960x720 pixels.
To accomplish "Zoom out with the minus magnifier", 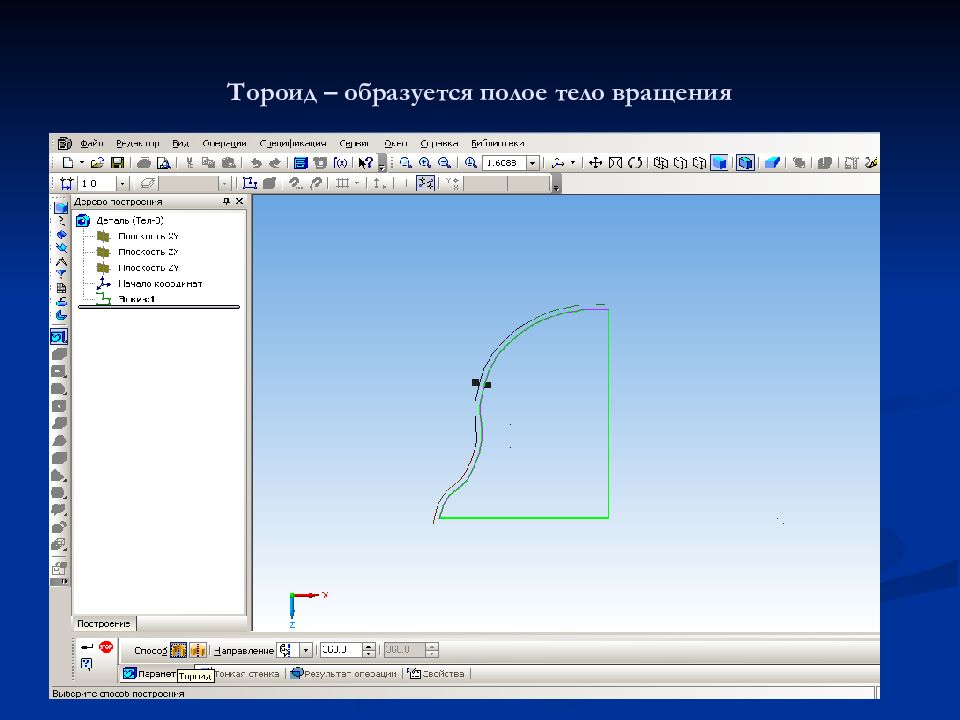I will 444,163.
